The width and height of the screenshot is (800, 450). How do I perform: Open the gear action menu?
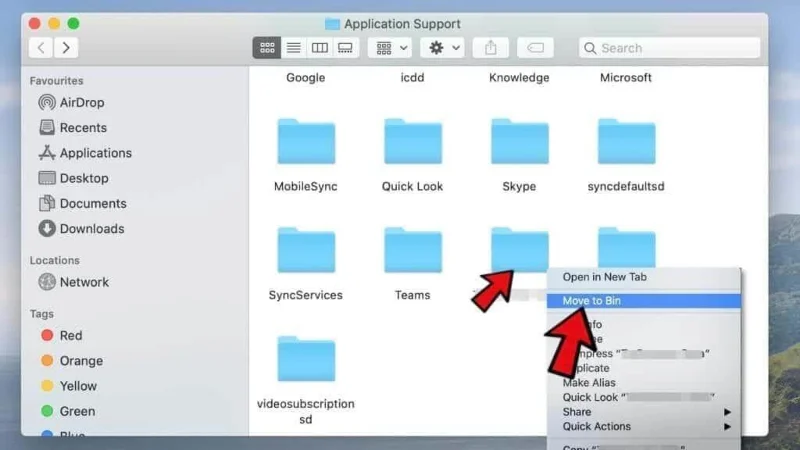pos(443,48)
